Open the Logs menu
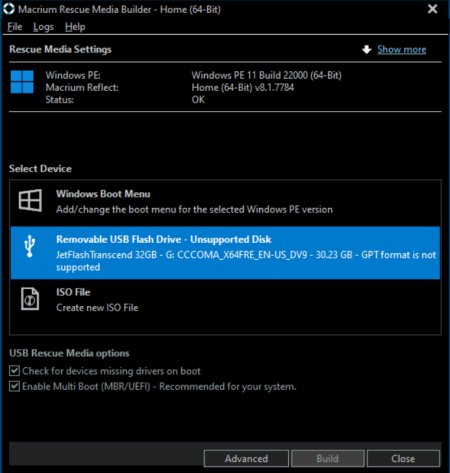 click(x=43, y=27)
